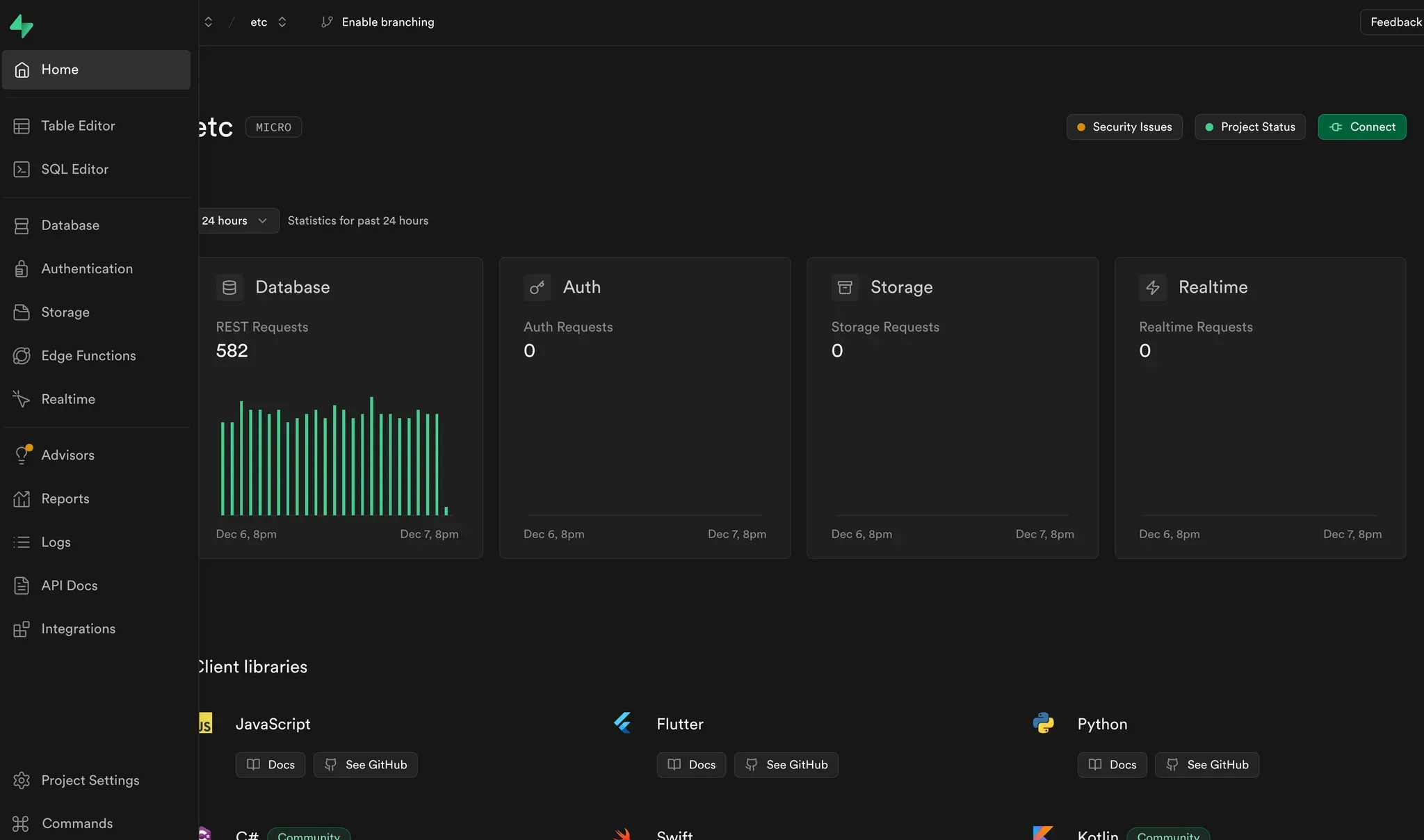Click the Storage card archive icon

pos(845,287)
